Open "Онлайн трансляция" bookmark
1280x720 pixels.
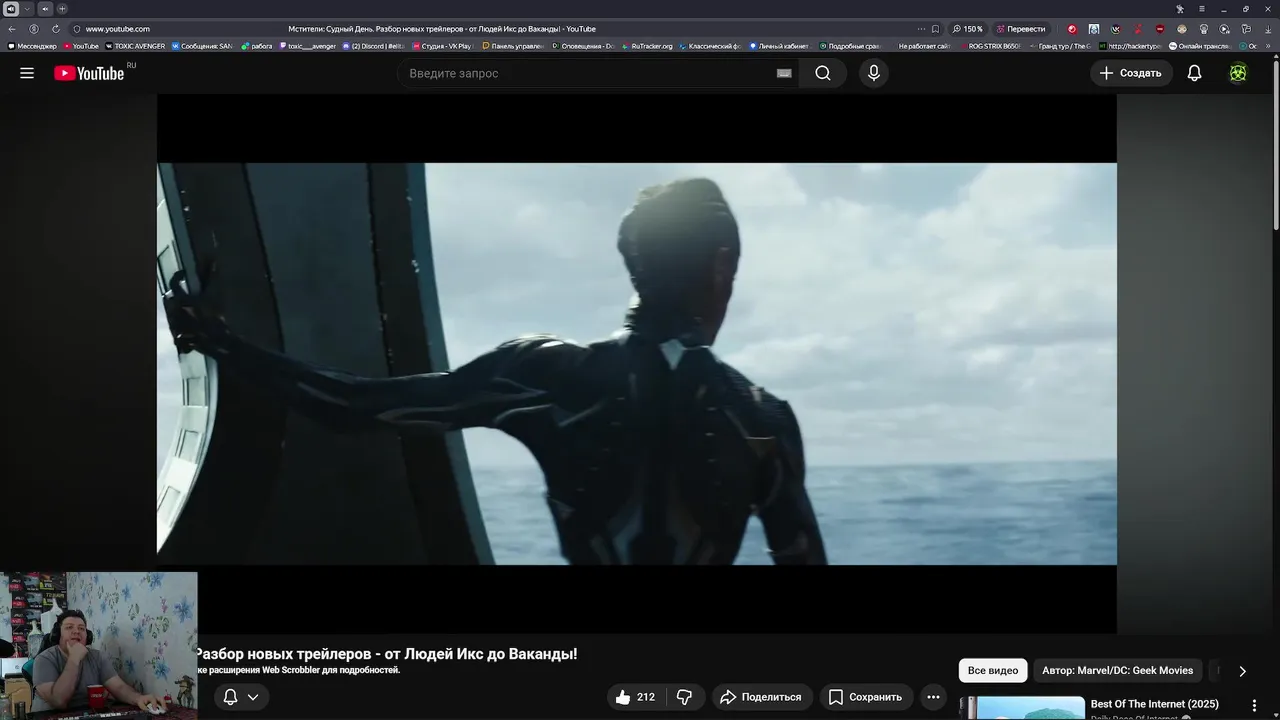pyautogui.click(x=1200, y=46)
